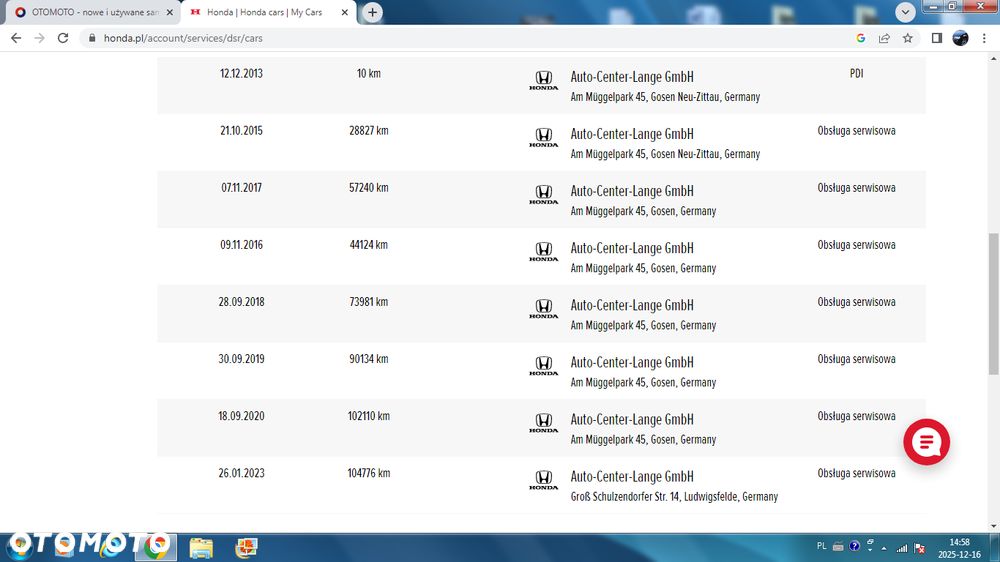Select the mileage 104776 km
The image size is (1000, 562).
click(x=369, y=473)
